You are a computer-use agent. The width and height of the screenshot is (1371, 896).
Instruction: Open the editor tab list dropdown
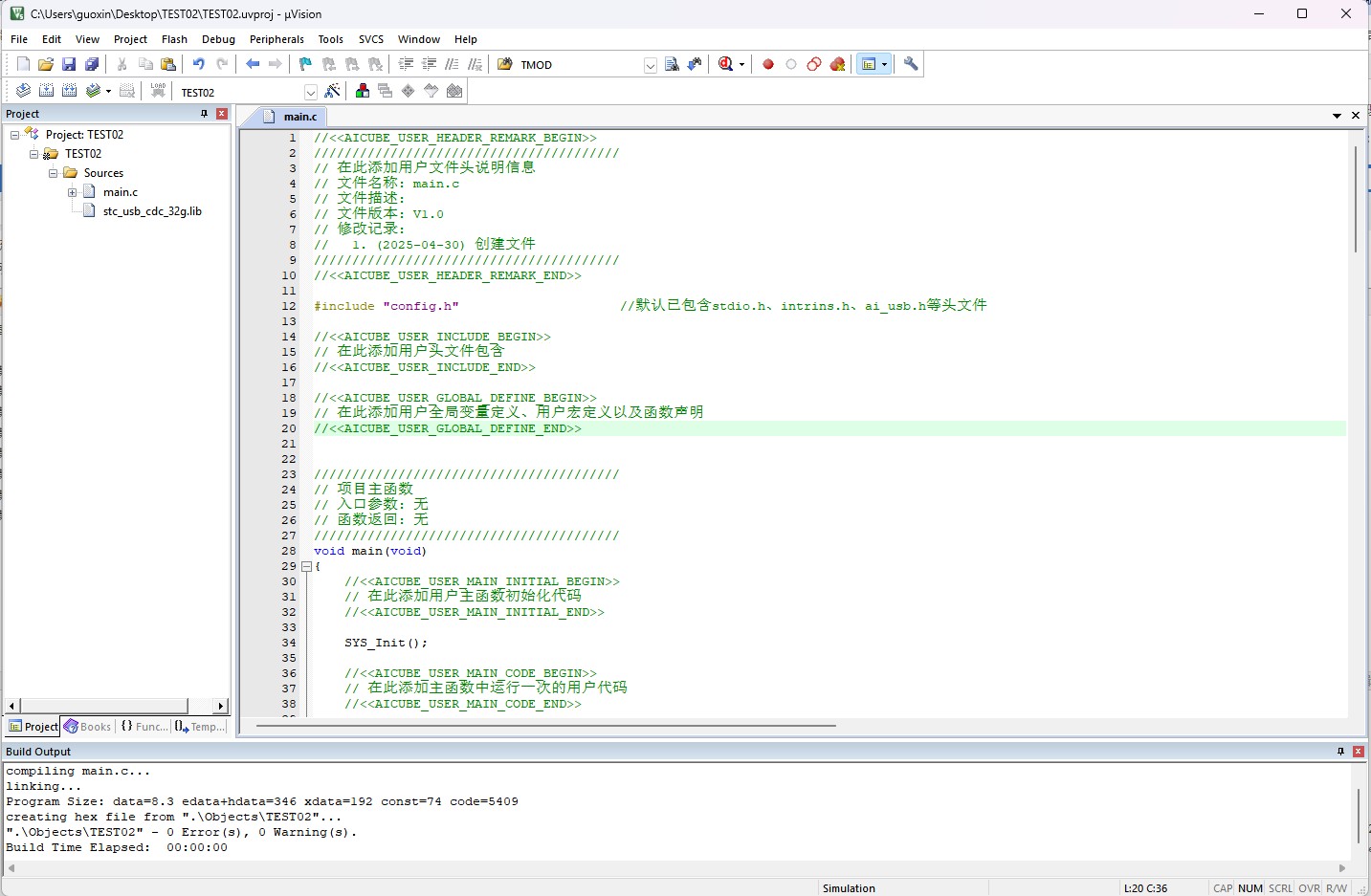tap(1337, 116)
